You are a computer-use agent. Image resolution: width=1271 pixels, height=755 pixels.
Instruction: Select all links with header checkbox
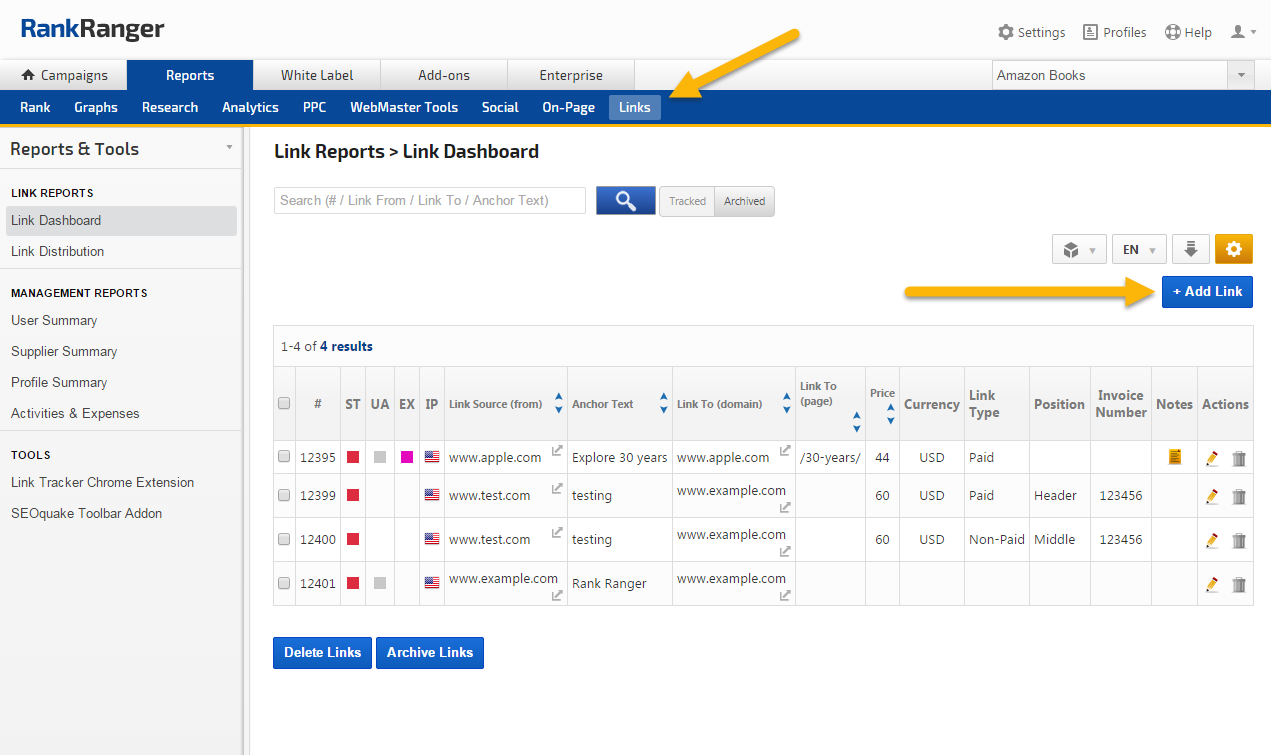[284, 404]
